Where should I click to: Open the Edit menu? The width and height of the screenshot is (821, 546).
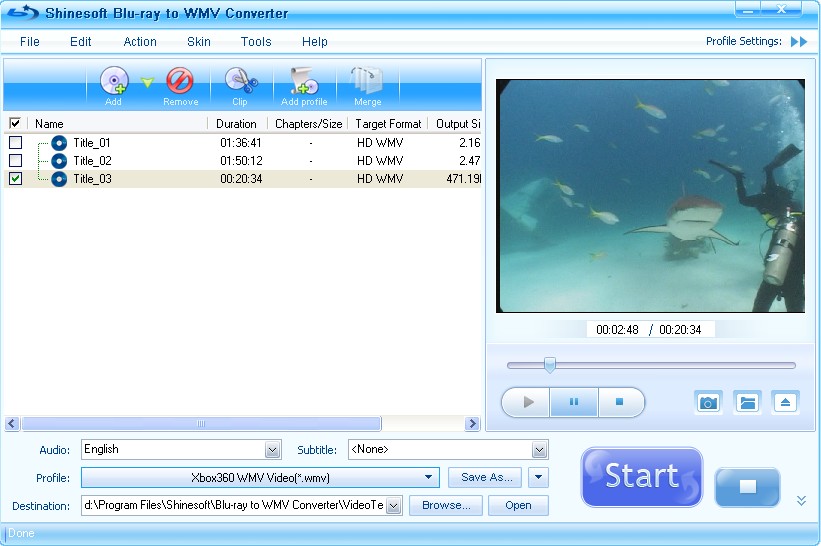pos(80,42)
